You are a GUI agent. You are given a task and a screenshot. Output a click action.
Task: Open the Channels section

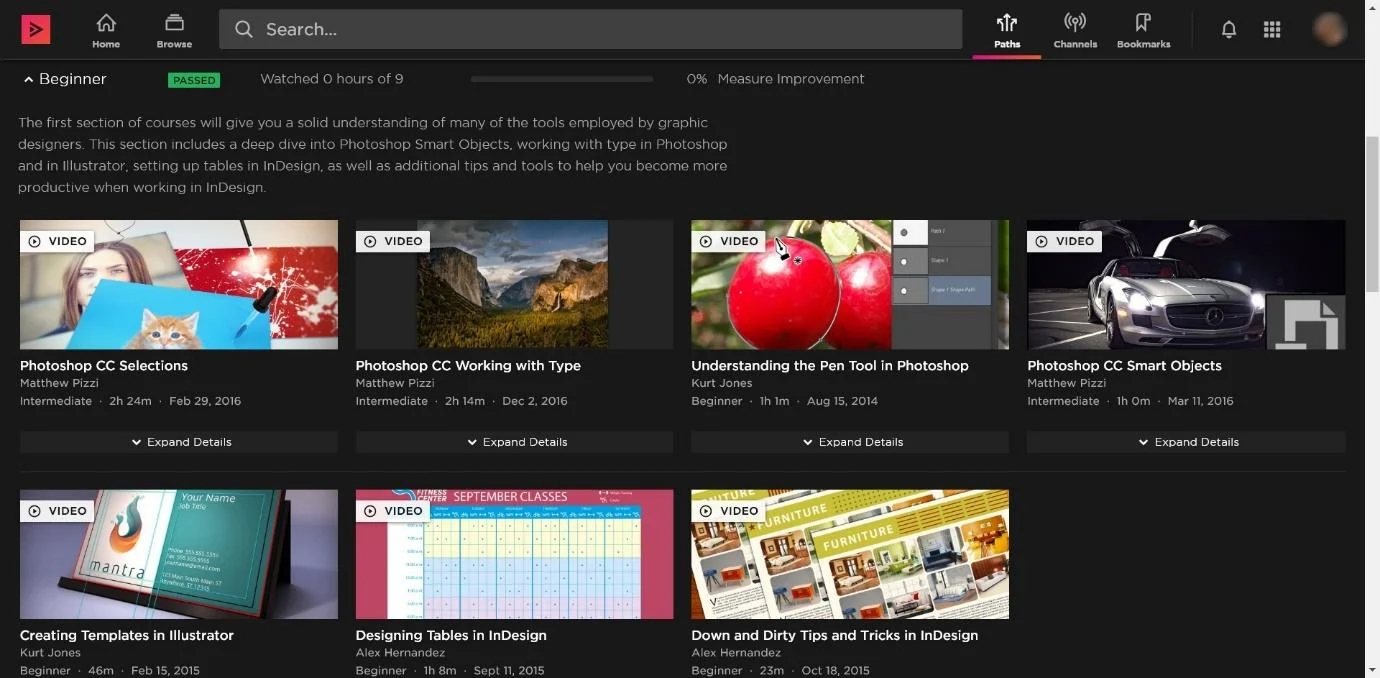[x=1075, y=31]
